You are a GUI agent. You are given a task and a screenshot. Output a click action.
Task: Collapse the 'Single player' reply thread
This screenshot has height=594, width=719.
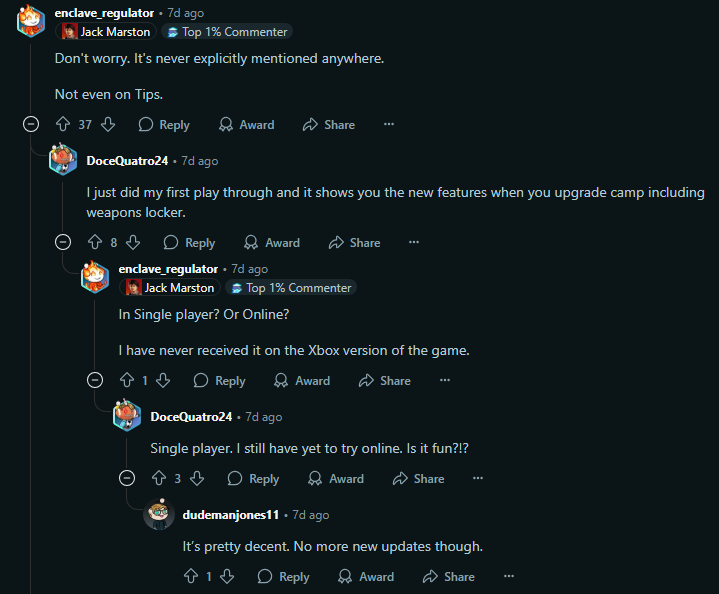(x=127, y=479)
